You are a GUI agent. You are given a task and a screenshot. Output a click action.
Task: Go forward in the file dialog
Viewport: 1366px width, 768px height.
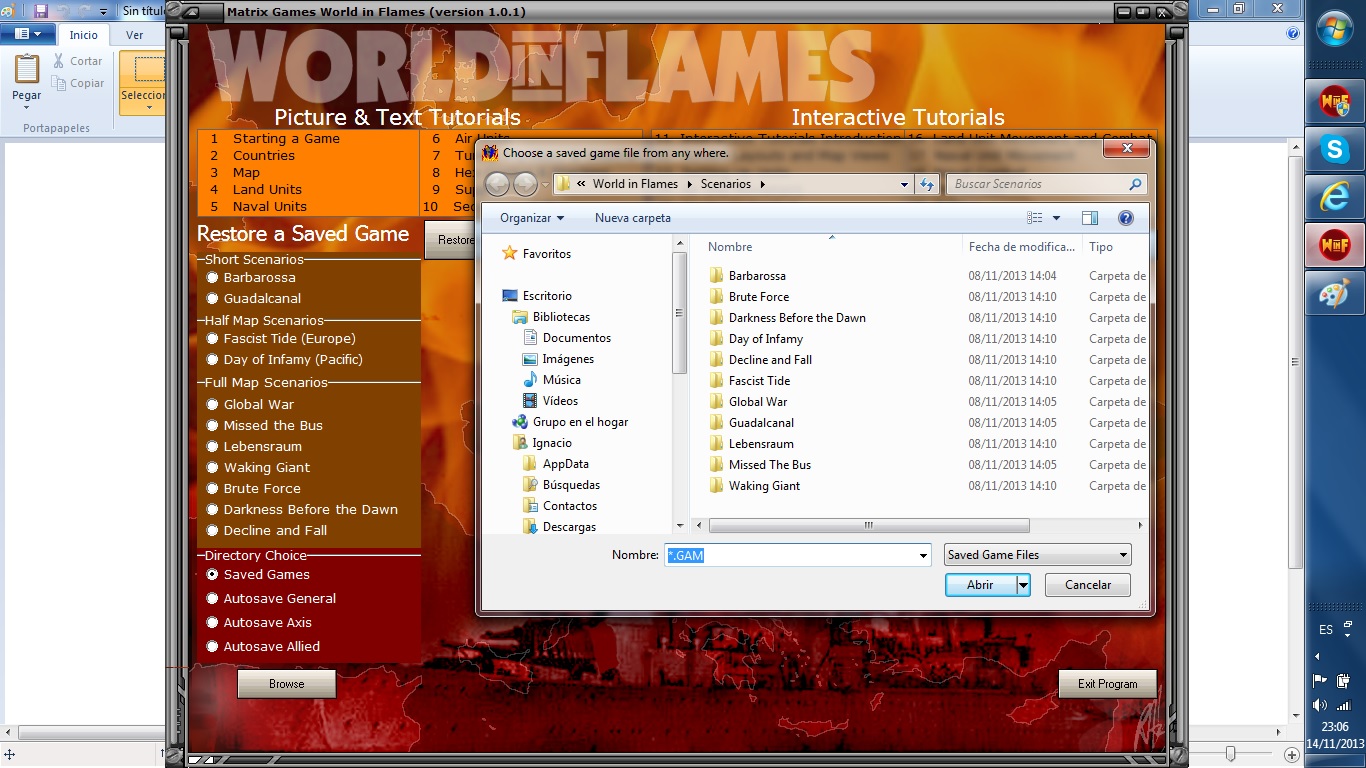pos(525,184)
